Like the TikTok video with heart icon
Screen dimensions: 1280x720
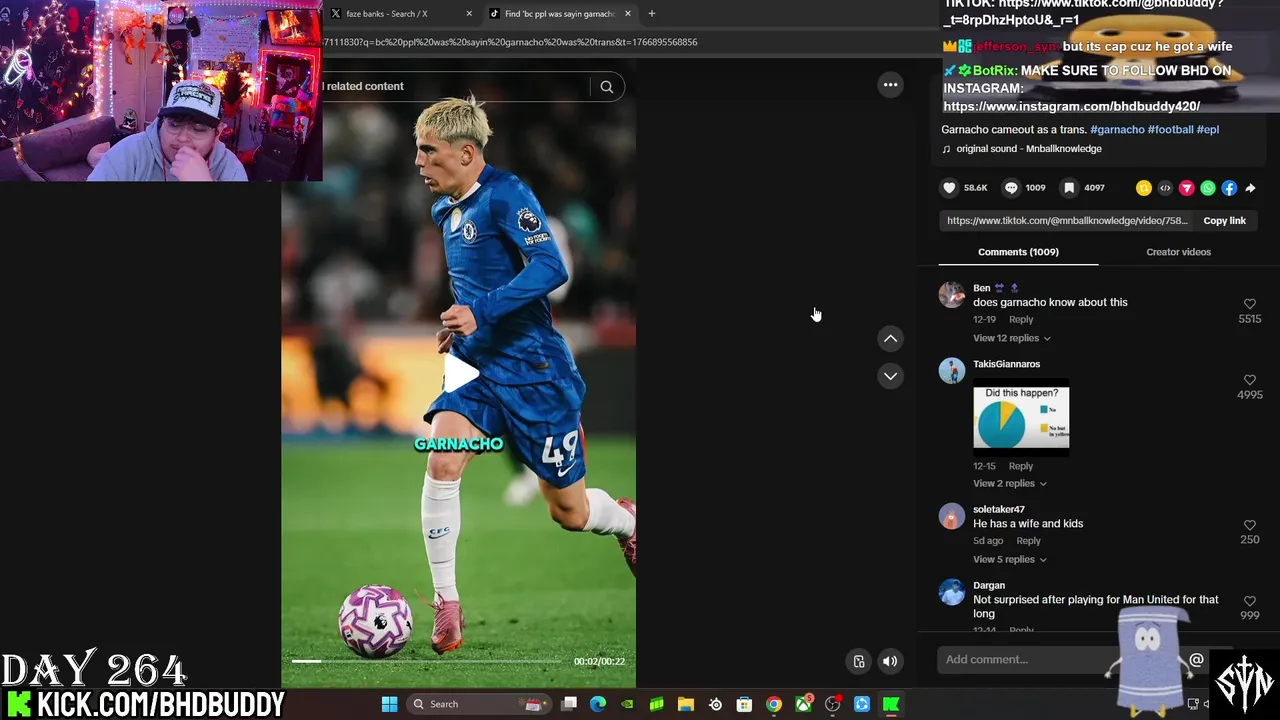pos(949,188)
